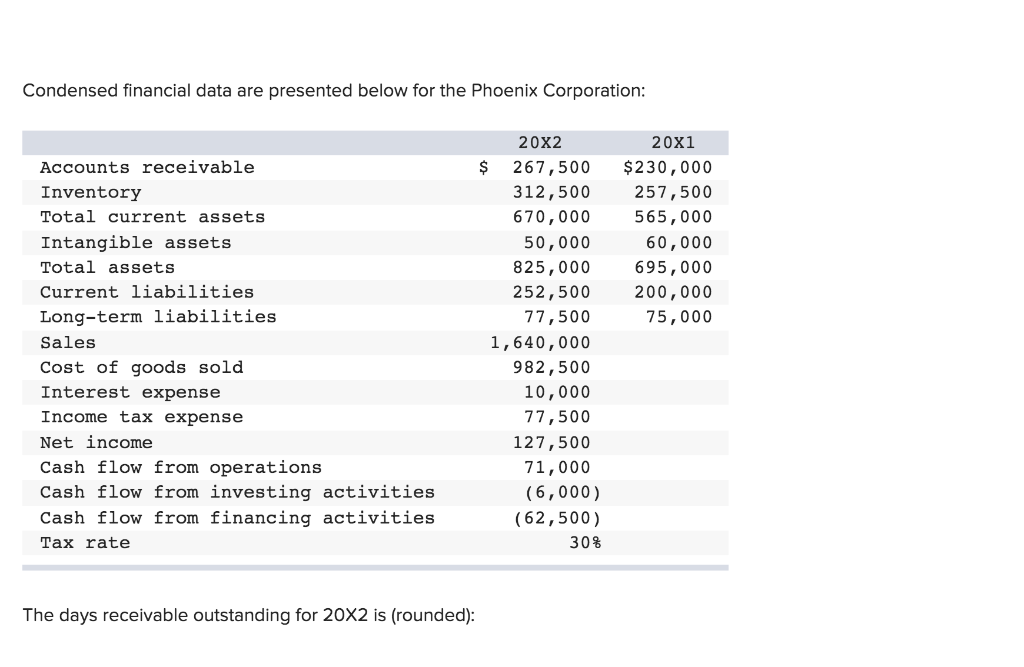
Task: Click the Cash flow from financing activities label
Action: [237, 518]
